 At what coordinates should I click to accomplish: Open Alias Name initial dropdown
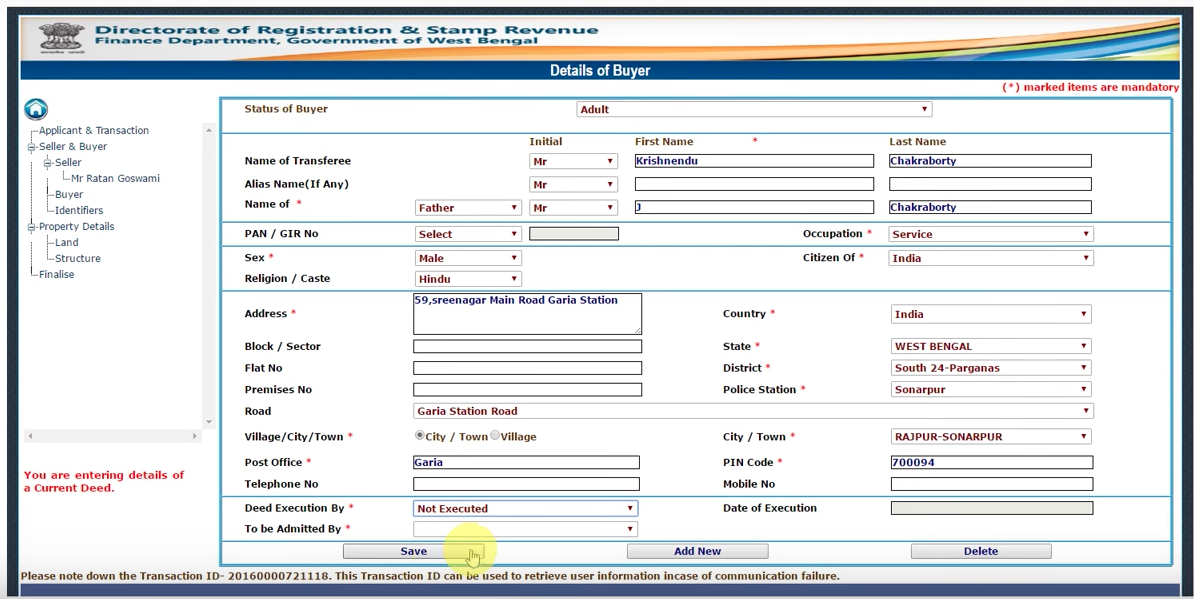click(573, 184)
